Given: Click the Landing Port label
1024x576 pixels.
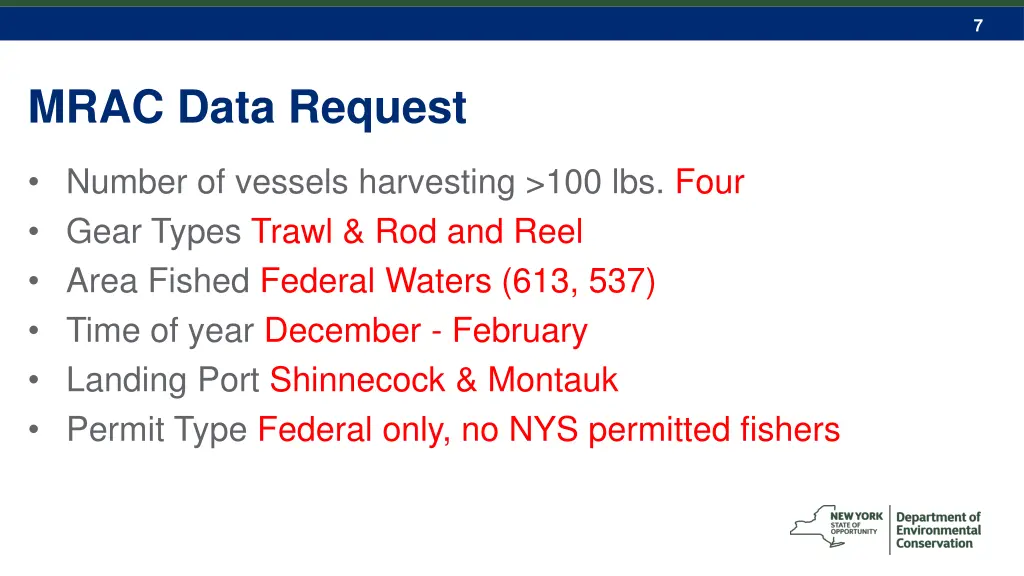Looking at the screenshot, I should point(163,380).
